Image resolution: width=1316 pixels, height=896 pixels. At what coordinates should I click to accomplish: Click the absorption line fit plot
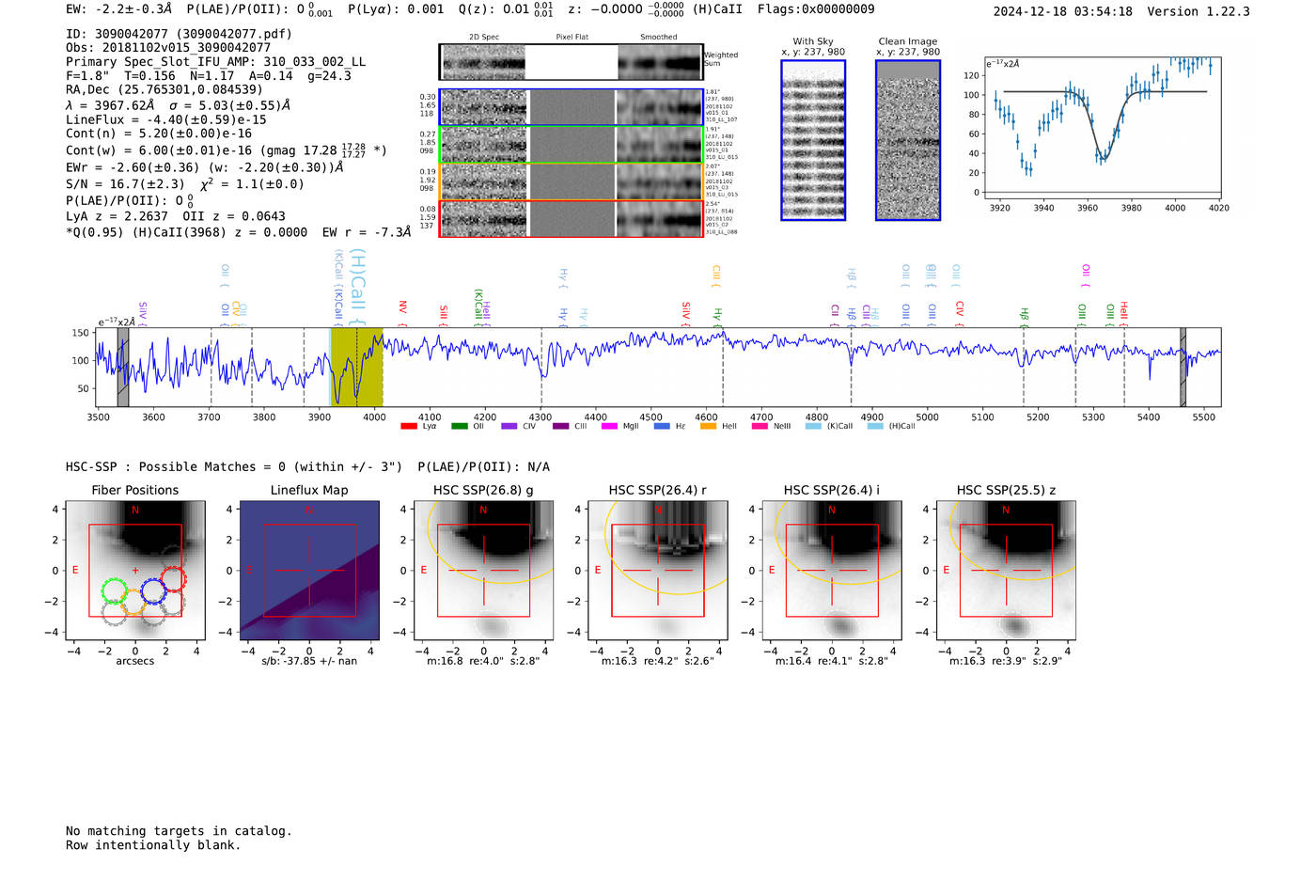[1102, 129]
